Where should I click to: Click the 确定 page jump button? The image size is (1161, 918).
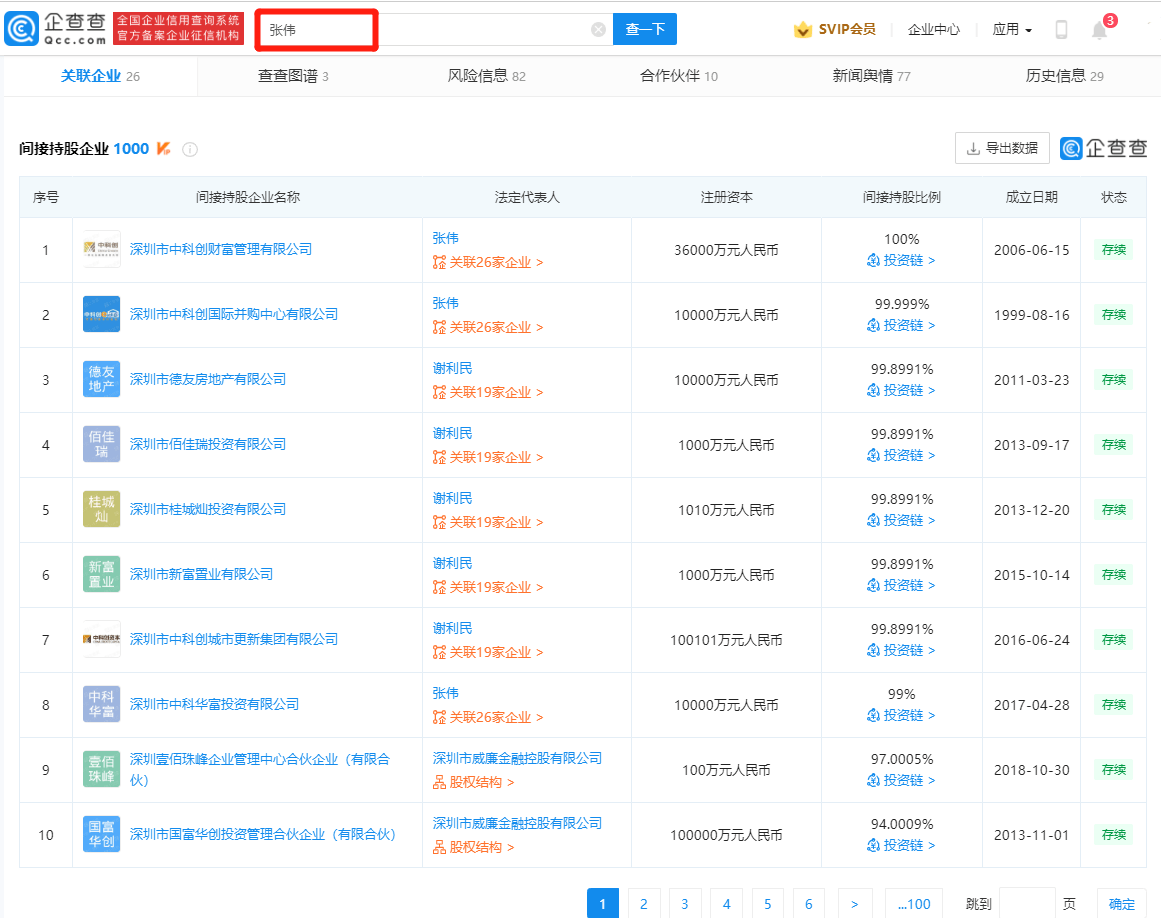pos(1122,904)
